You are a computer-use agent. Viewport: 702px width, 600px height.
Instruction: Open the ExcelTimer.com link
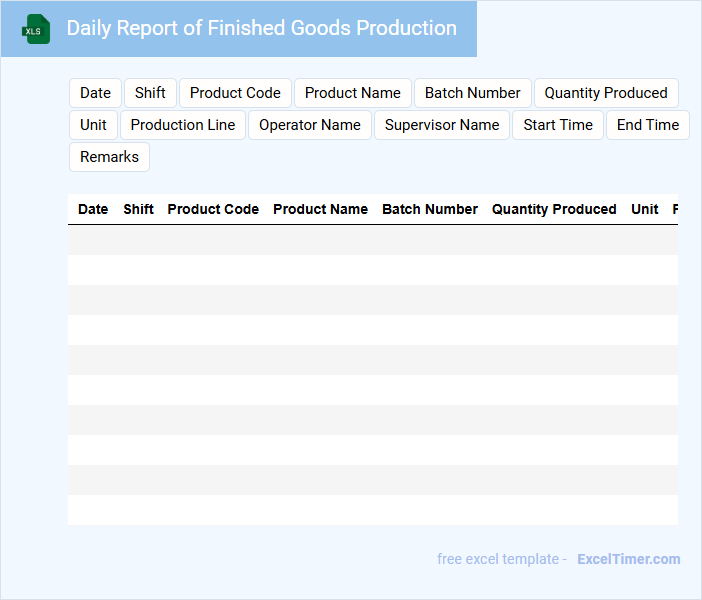[x=628, y=559]
